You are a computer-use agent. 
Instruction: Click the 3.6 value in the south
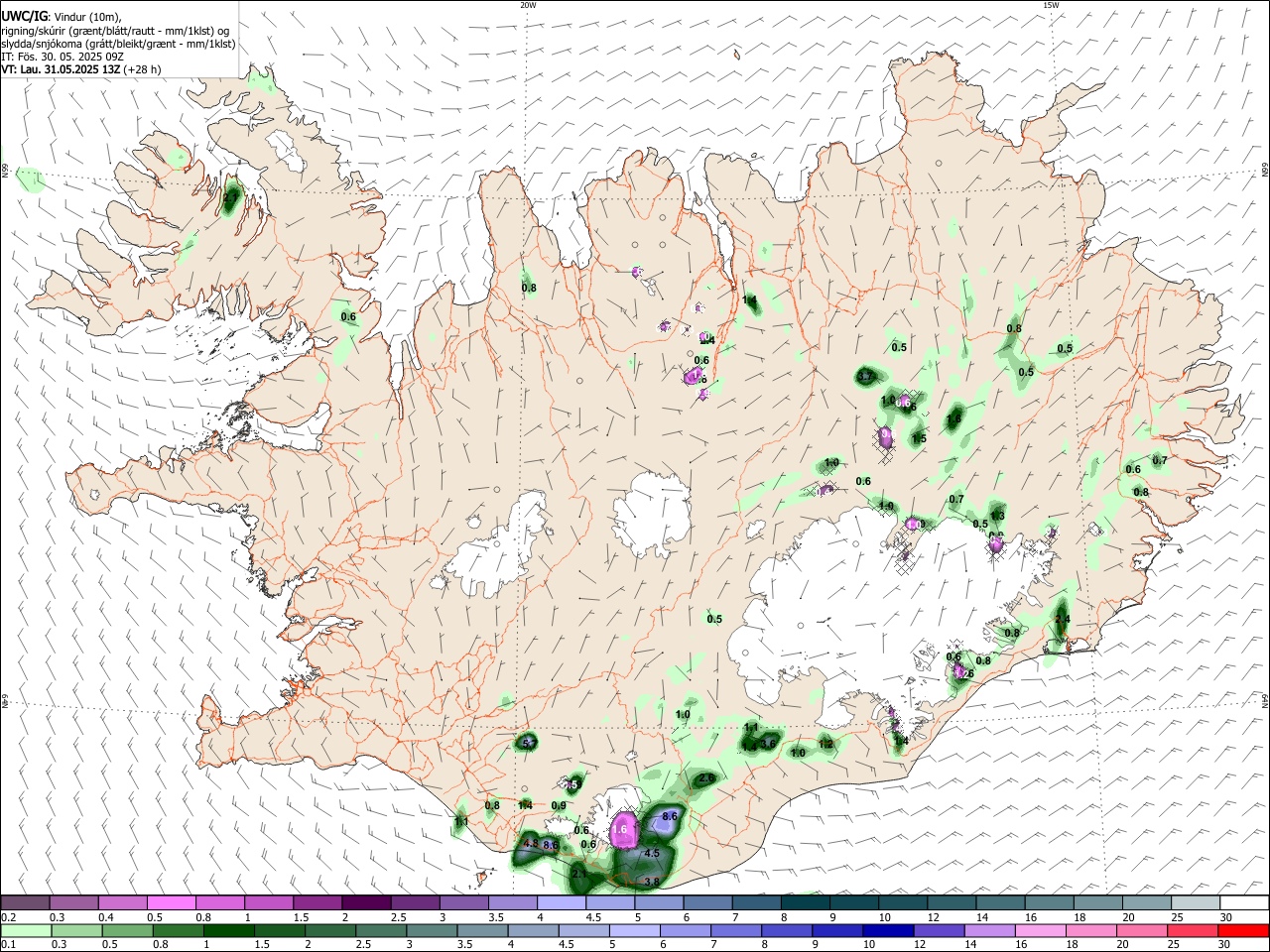coord(768,743)
